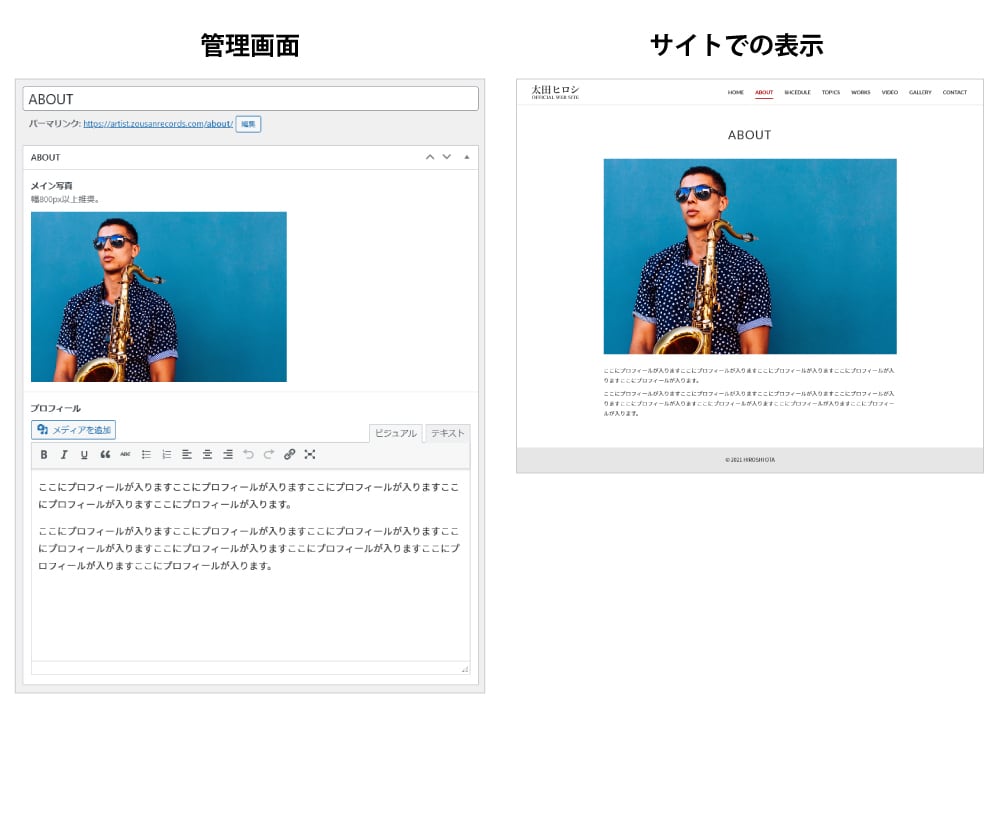Open GALLERY in site navigation
The width and height of the screenshot is (1000, 820).
[920, 92]
